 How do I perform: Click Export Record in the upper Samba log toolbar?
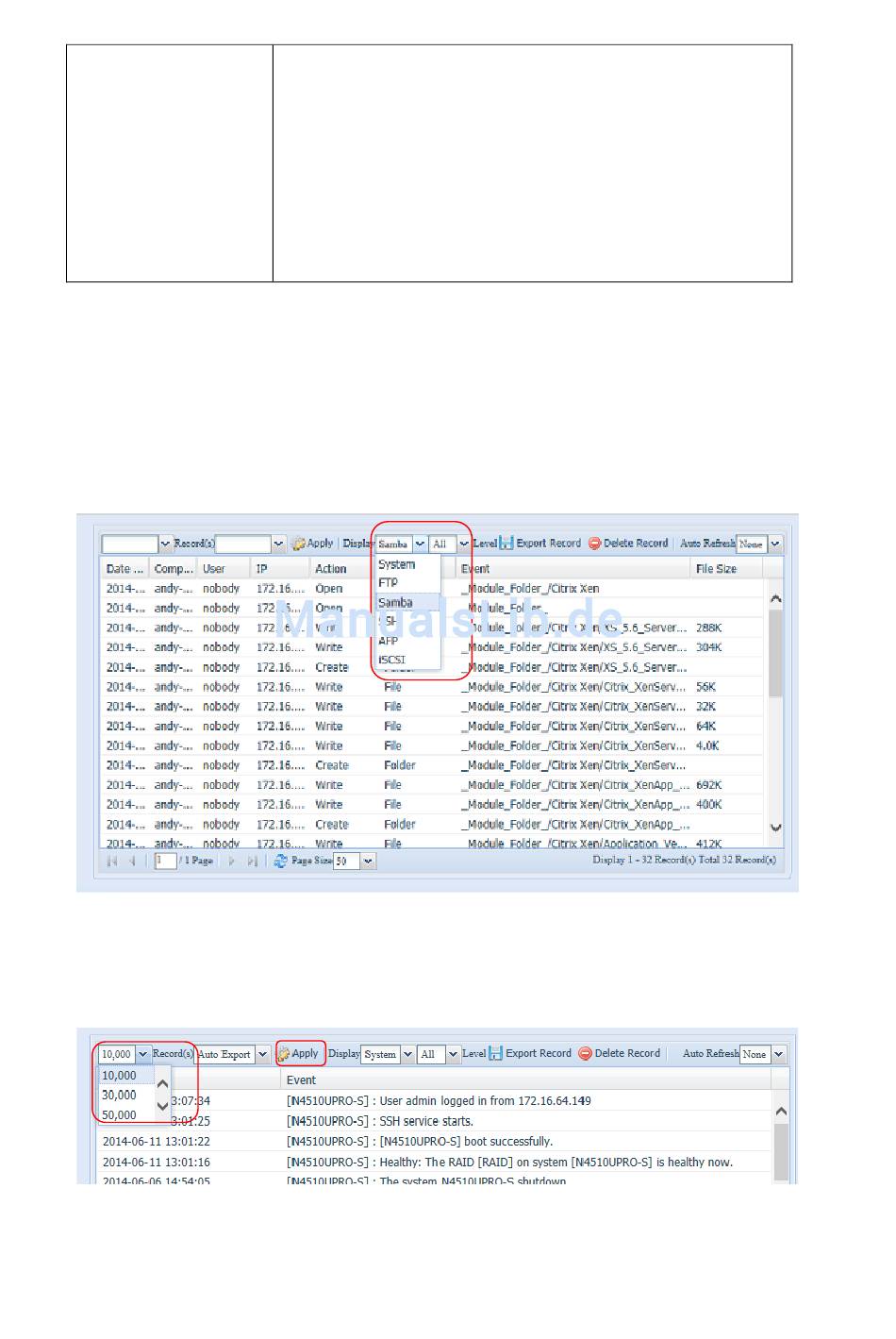point(539,544)
